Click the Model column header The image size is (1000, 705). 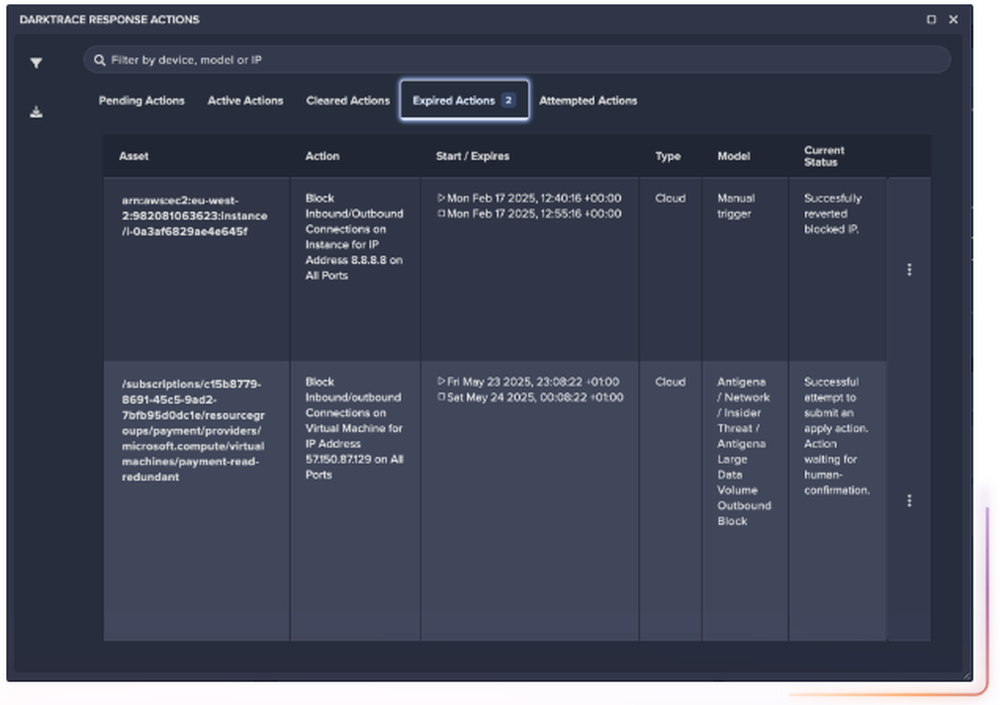tap(733, 156)
